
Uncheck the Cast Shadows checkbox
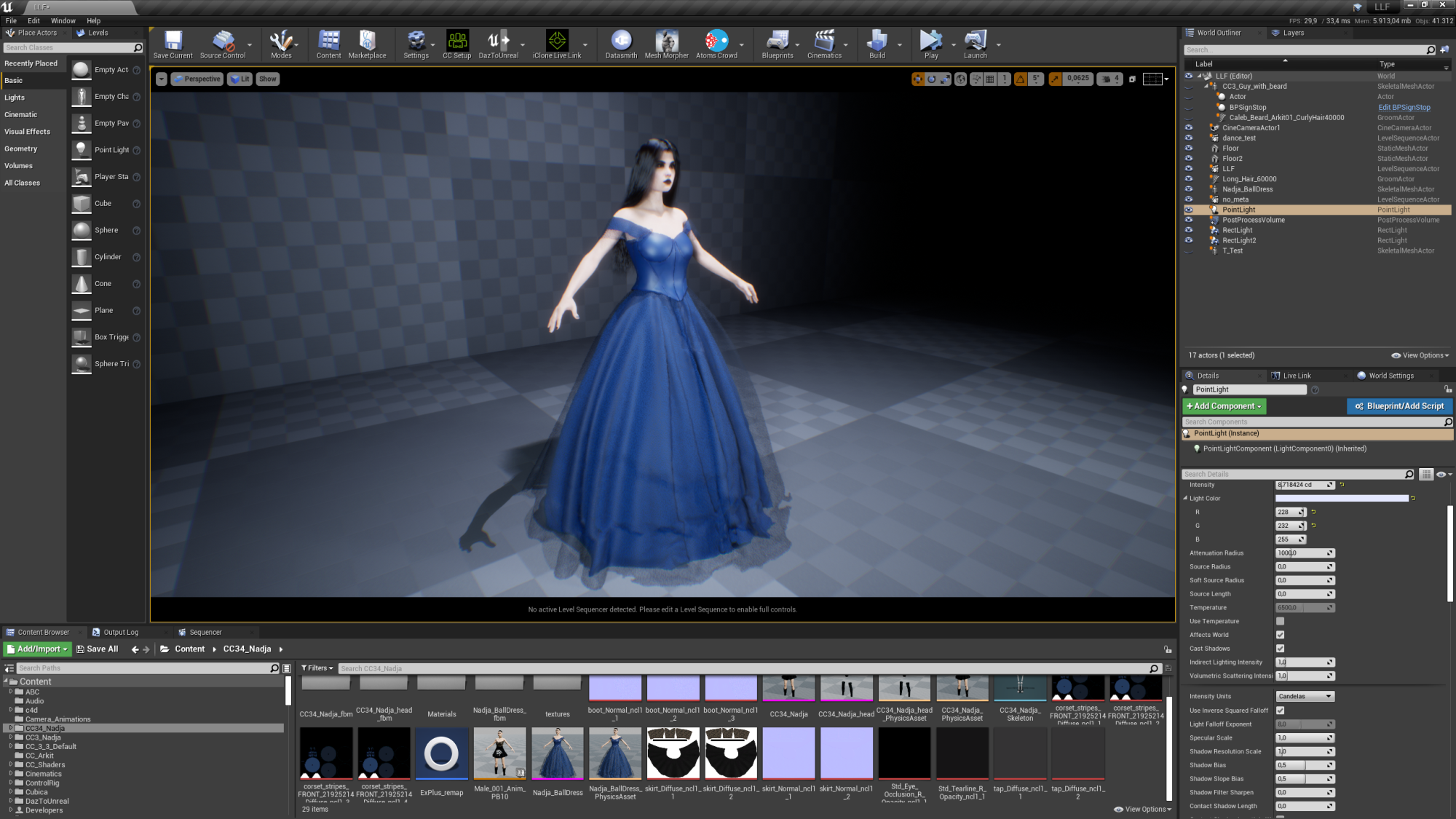[x=1280, y=649]
